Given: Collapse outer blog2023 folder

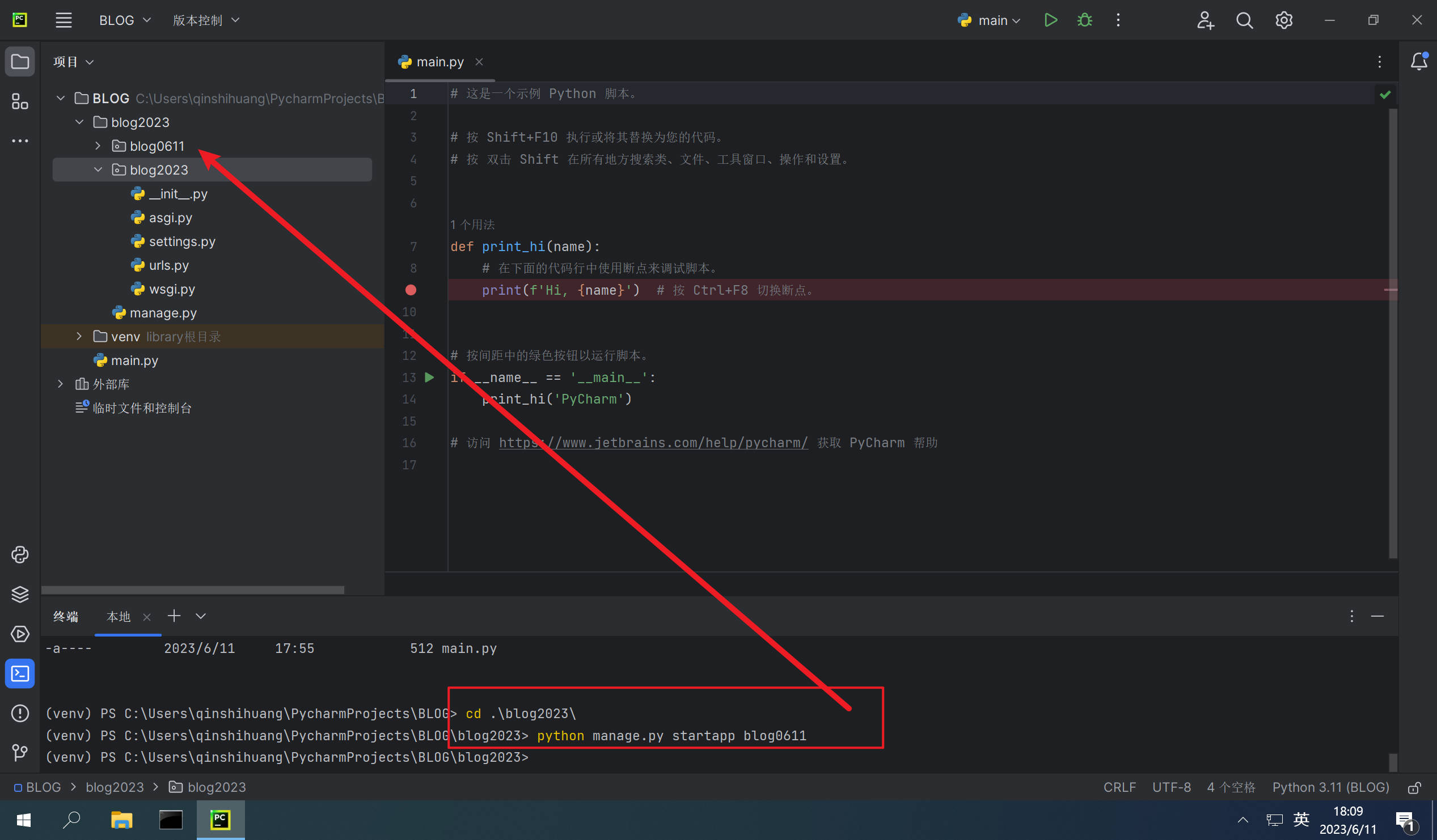Looking at the screenshot, I should pos(79,122).
